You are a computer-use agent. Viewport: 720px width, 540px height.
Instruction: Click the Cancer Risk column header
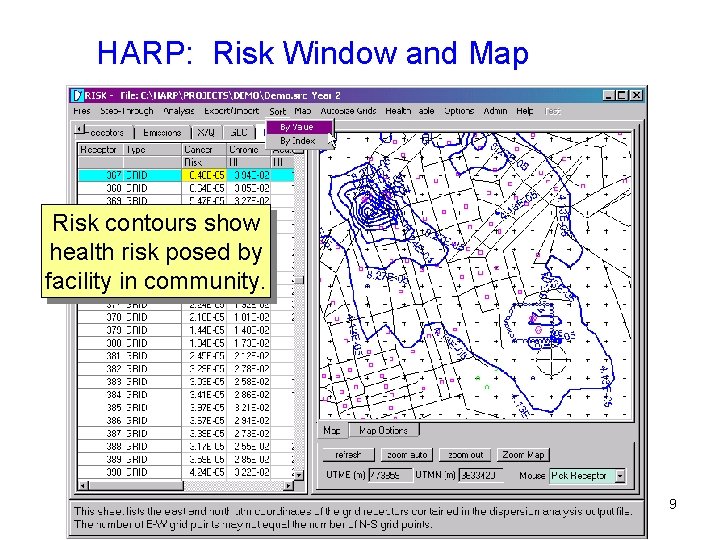point(204,156)
